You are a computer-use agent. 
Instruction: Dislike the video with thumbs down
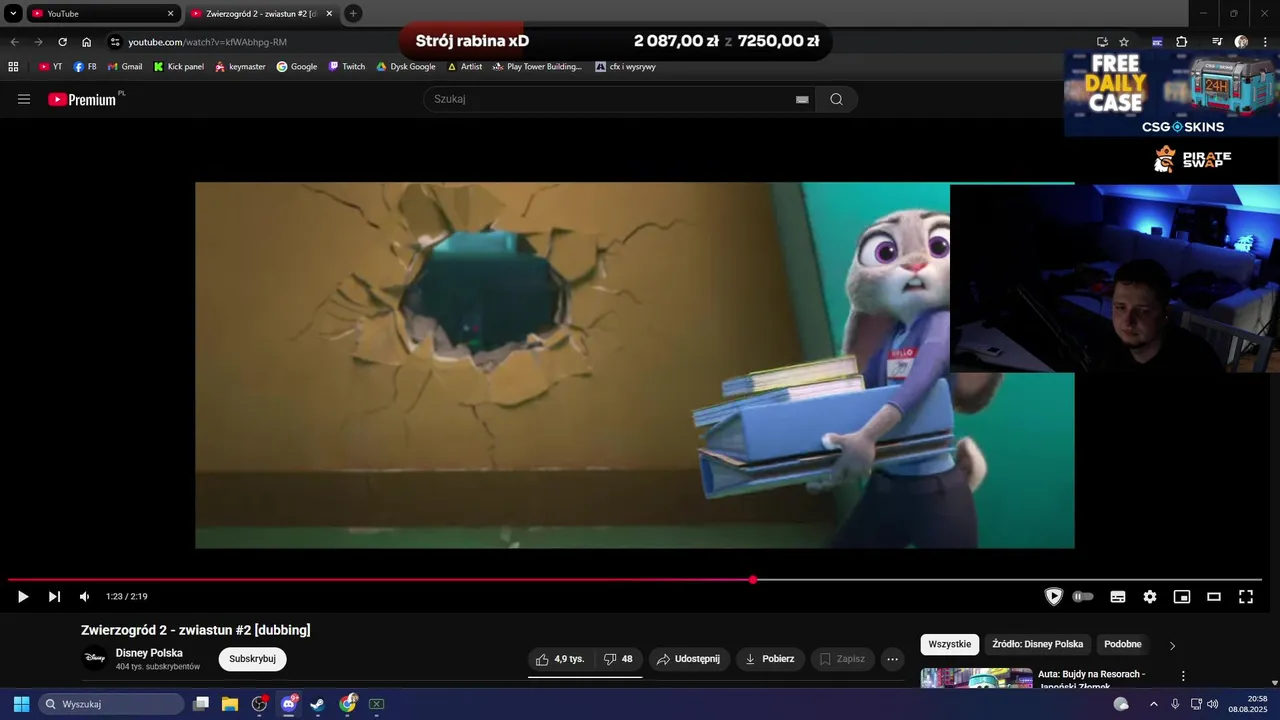click(618, 659)
